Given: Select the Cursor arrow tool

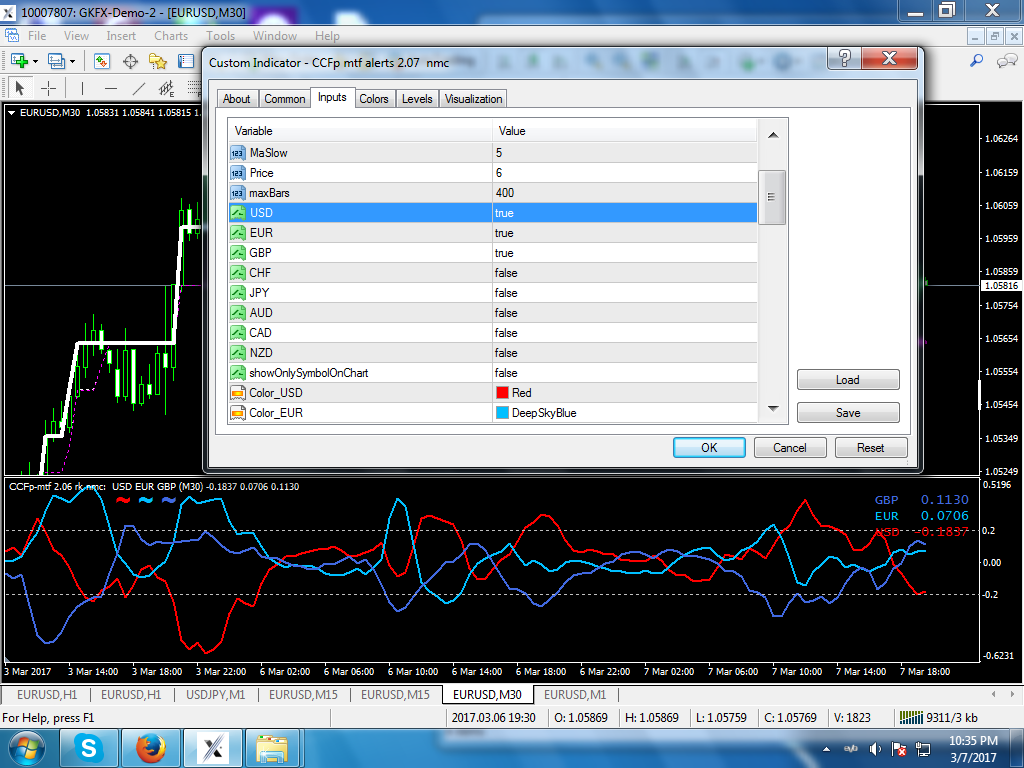Looking at the screenshot, I should click(20, 88).
